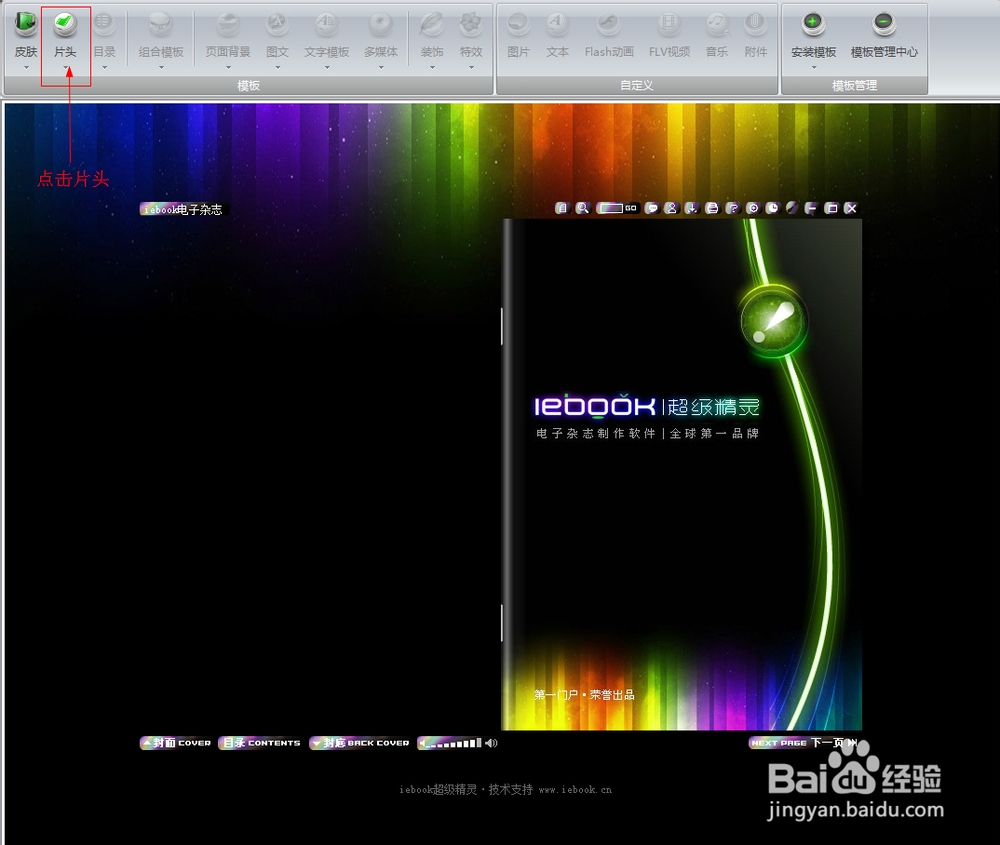Click the printer icon in viewer toolbar

click(712, 208)
